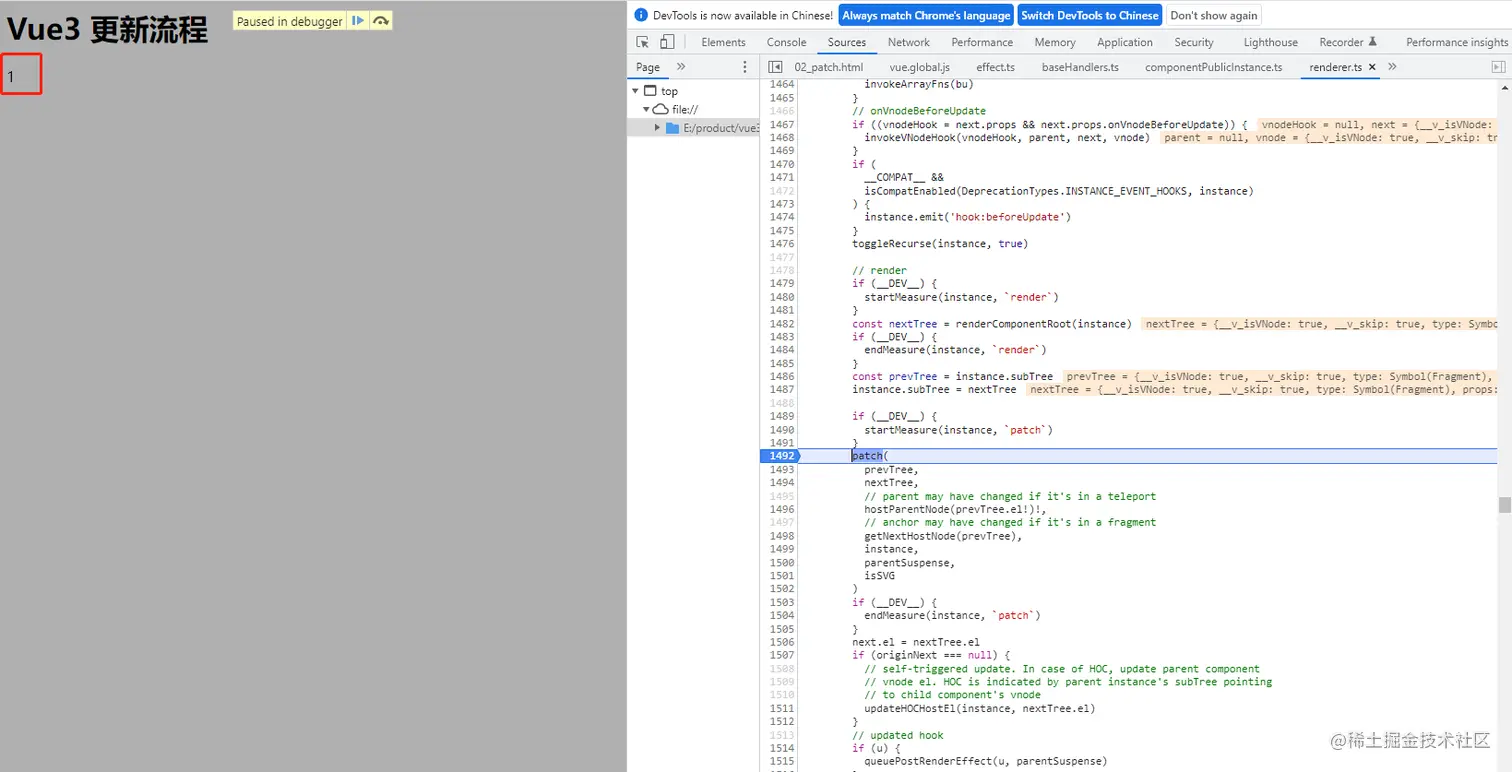The image size is (1512, 772).
Task: Click 'instance.emit' on line 1474
Action: 904,217
